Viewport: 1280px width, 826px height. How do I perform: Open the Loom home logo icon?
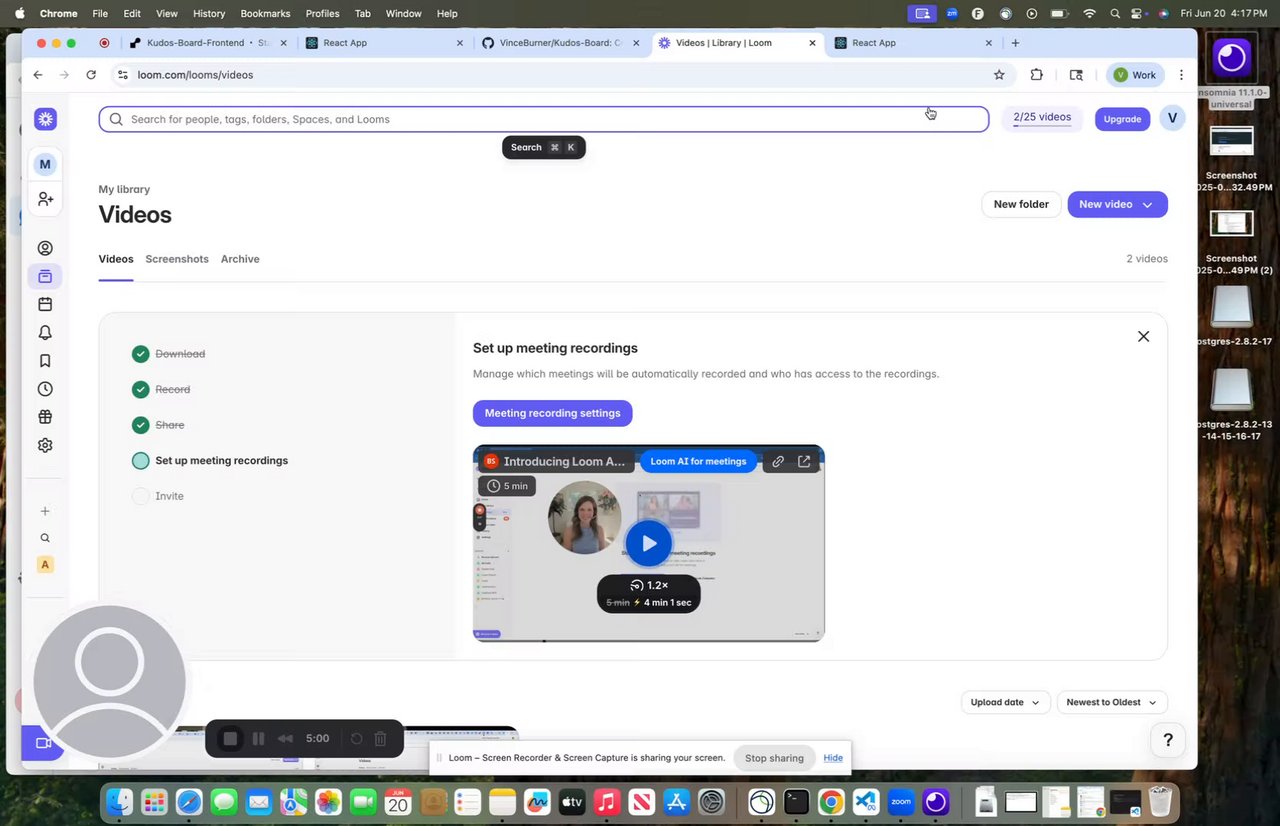[45, 119]
